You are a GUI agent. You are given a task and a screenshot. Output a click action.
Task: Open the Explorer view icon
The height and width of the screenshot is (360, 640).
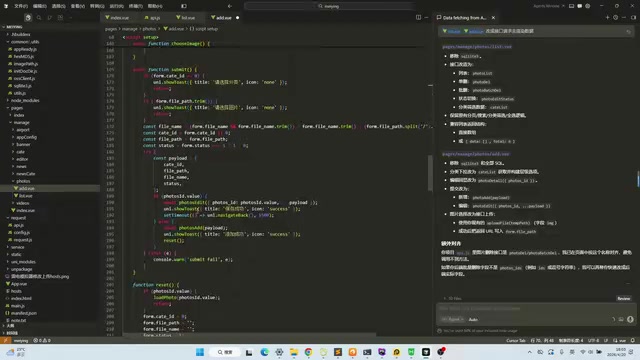[28, 18]
